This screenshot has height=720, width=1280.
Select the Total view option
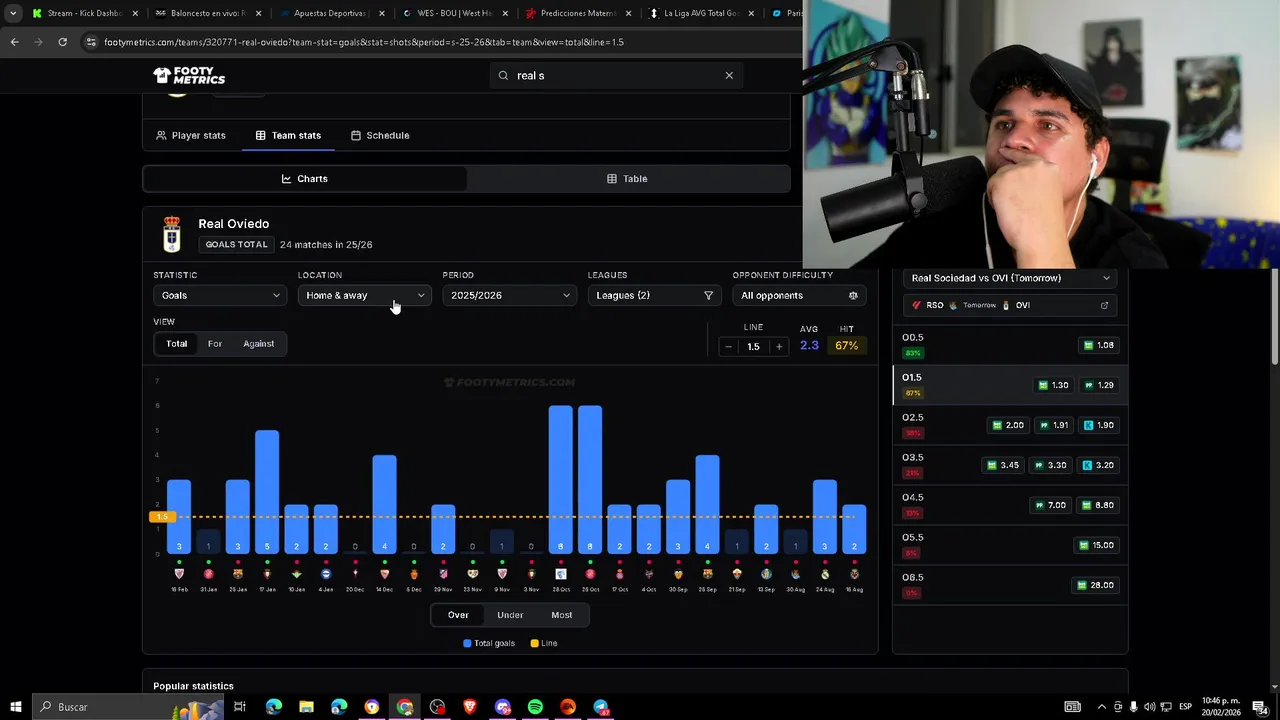pyautogui.click(x=176, y=343)
